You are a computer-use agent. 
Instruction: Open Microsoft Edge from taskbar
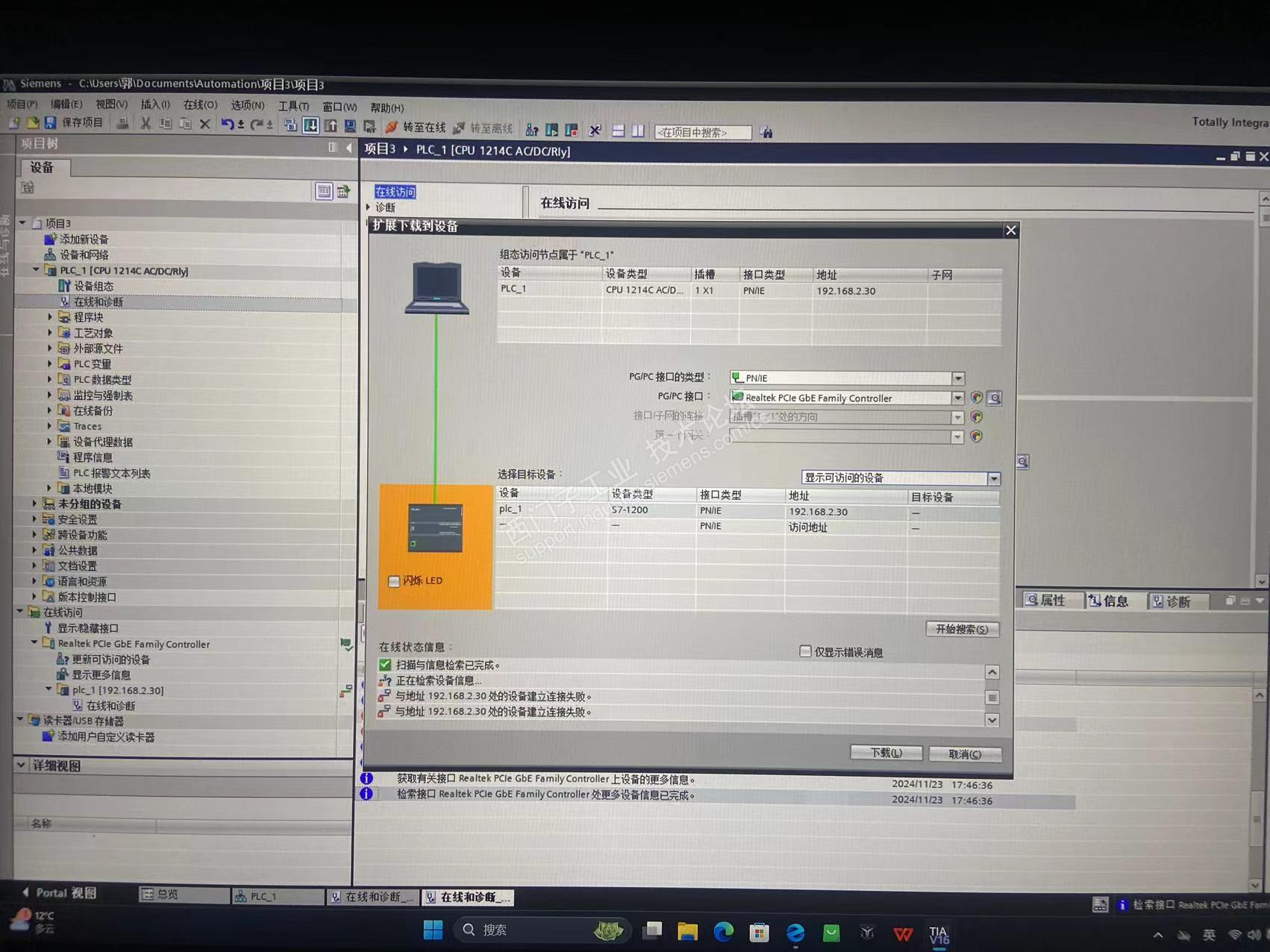click(723, 932)
